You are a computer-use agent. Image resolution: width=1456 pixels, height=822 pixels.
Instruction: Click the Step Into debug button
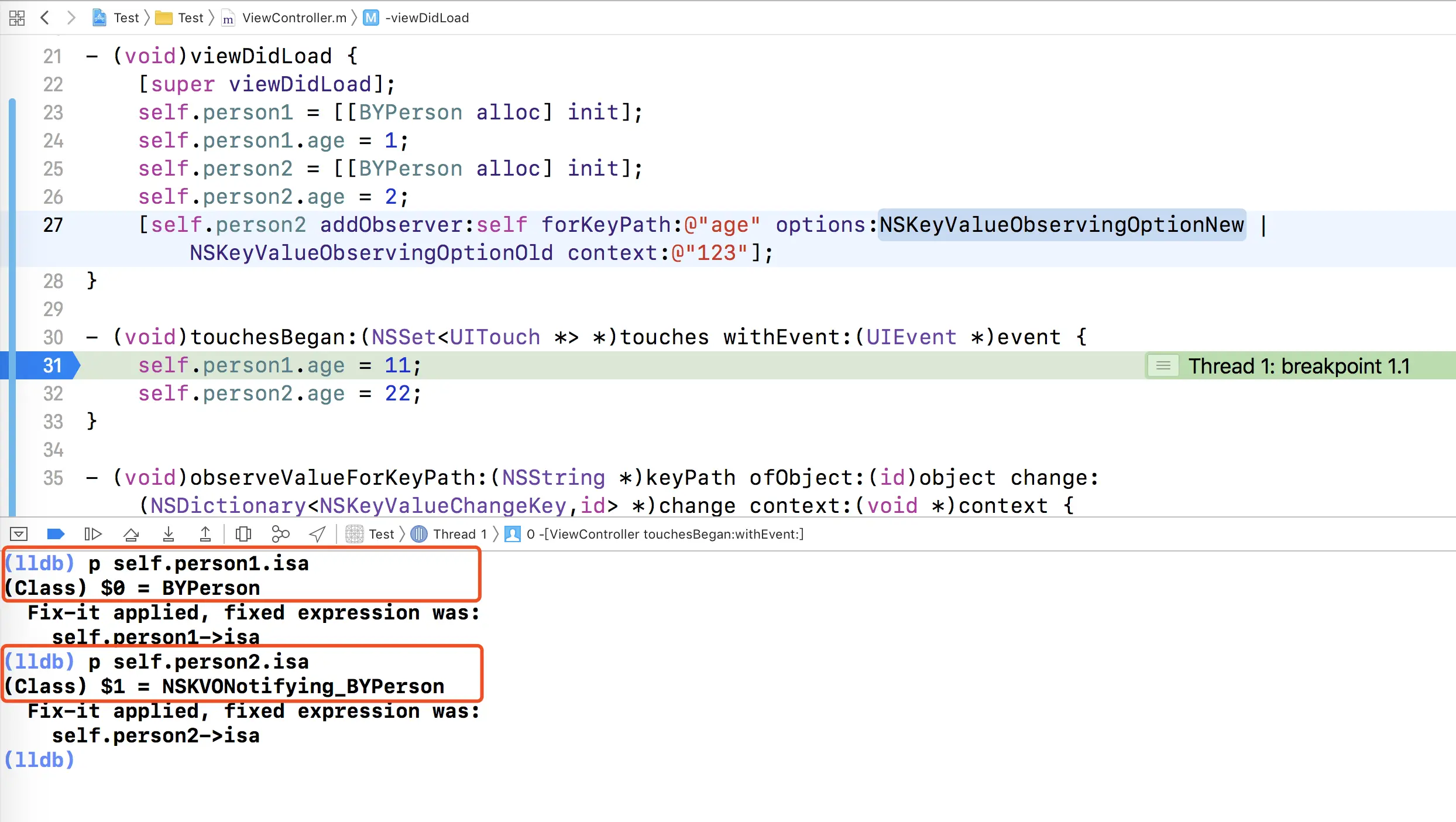[169, 534]
